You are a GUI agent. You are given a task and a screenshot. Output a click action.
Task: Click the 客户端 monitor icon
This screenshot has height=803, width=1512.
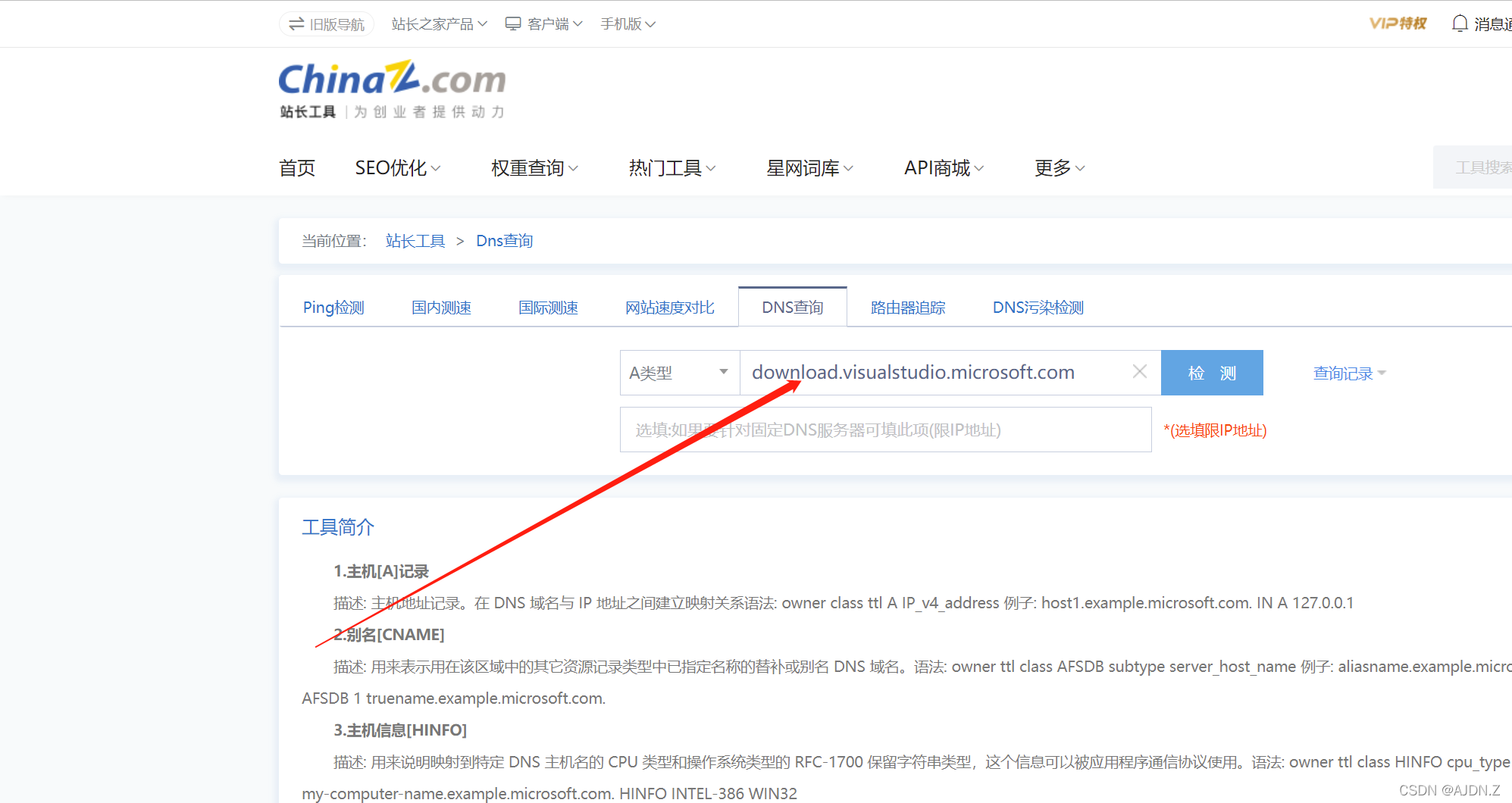512,23
